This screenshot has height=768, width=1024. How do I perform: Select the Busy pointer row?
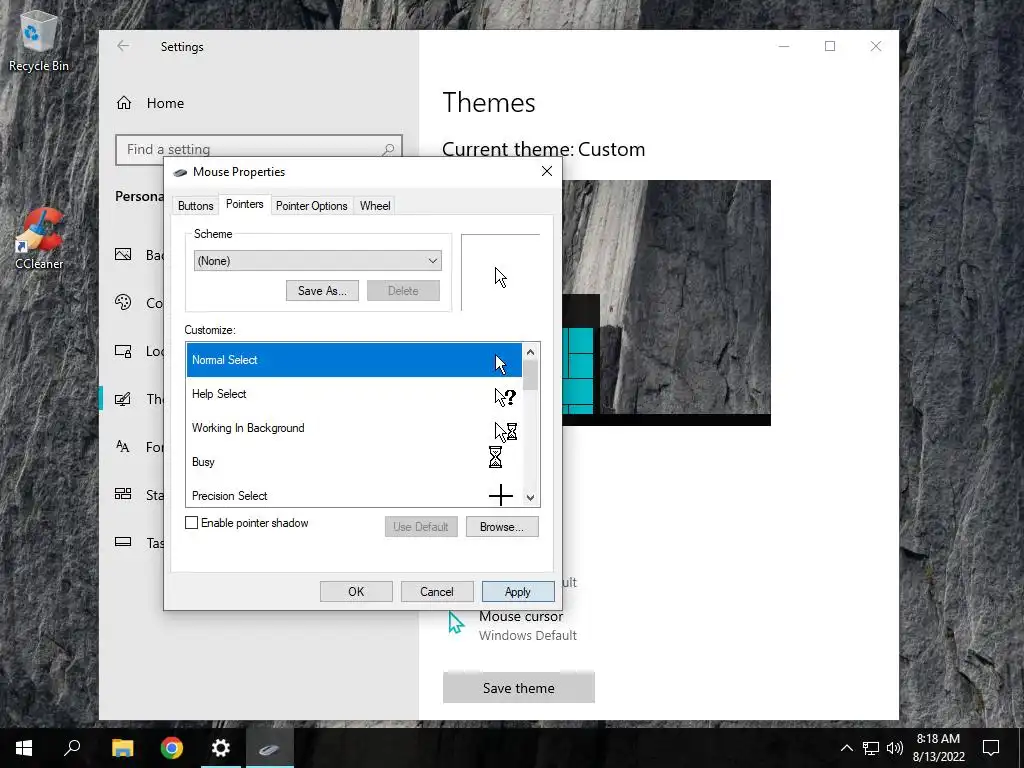click(354, 462)
